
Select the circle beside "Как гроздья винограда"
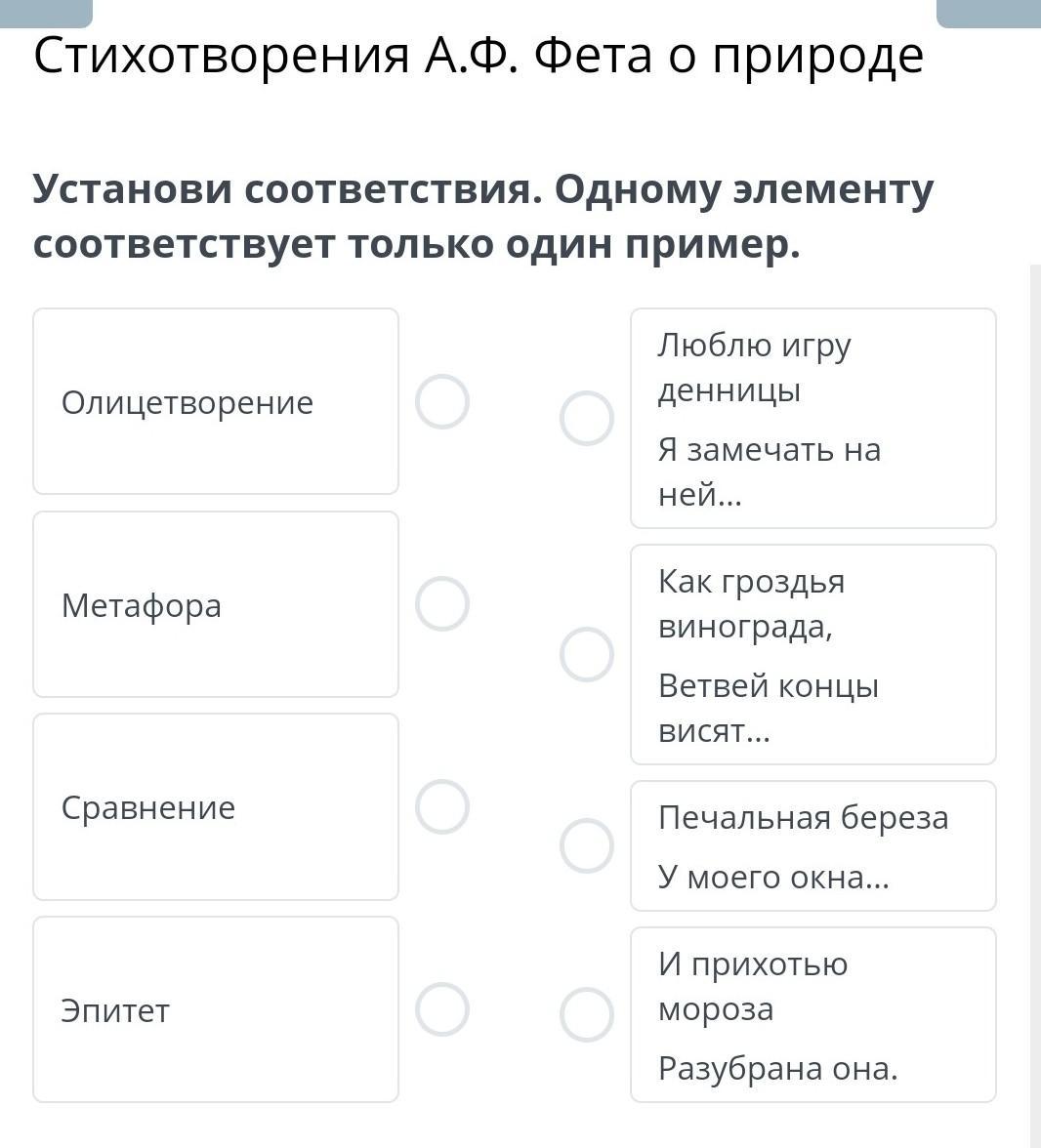[587, 654]
